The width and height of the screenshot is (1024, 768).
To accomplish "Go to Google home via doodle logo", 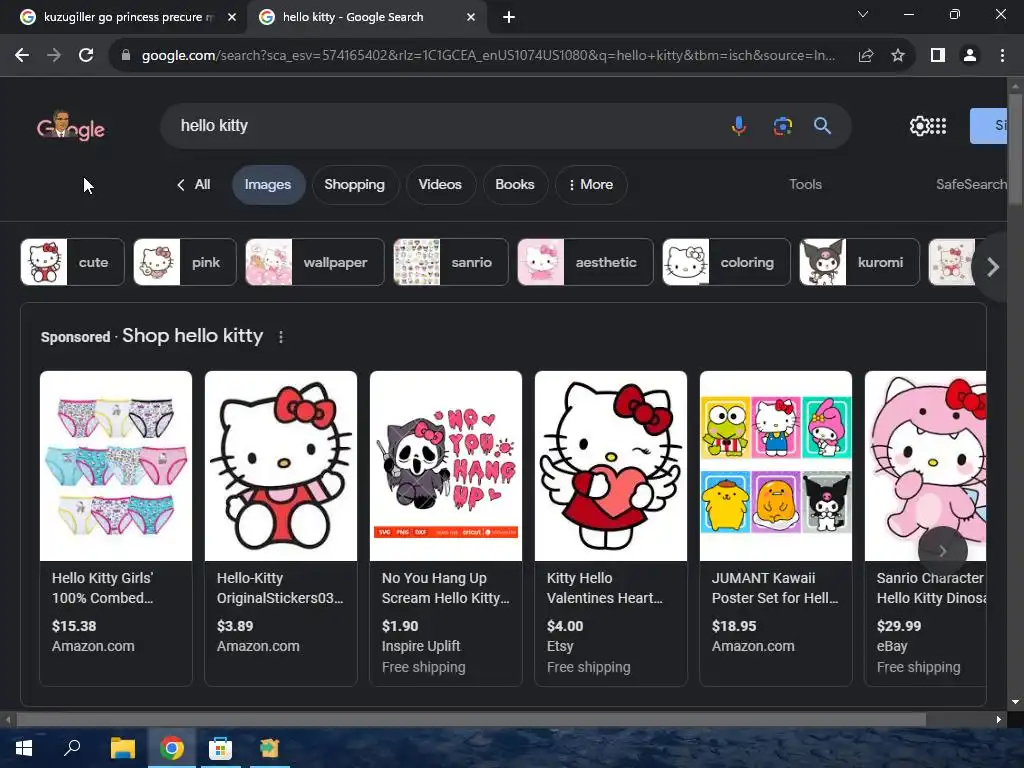I will tap(71, 125).
